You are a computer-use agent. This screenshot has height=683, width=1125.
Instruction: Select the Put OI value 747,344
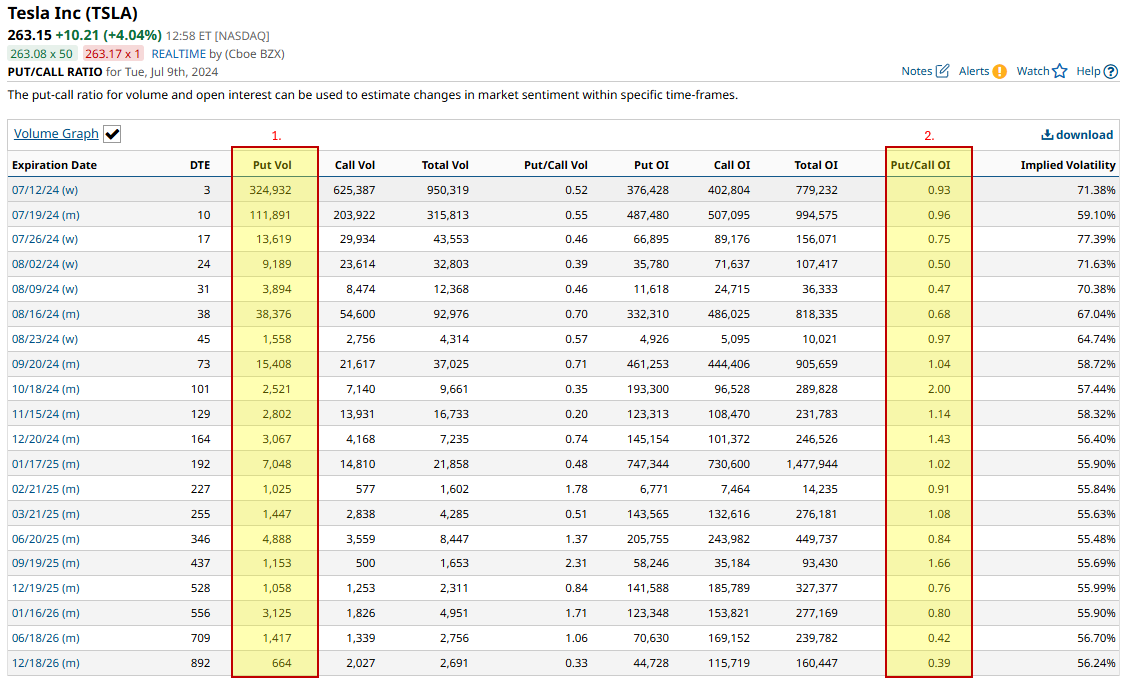(647, 464)
